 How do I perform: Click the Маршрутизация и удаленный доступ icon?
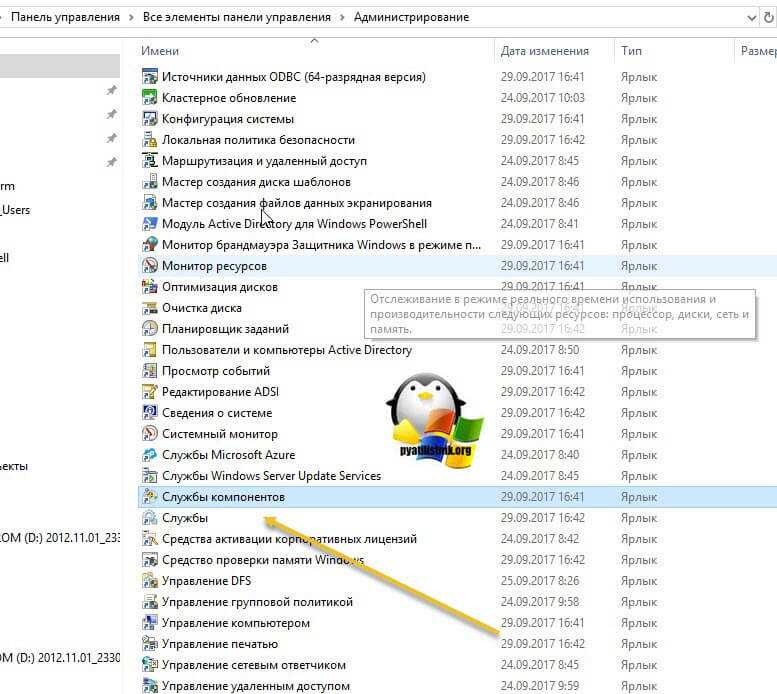(x=150, y=160)
